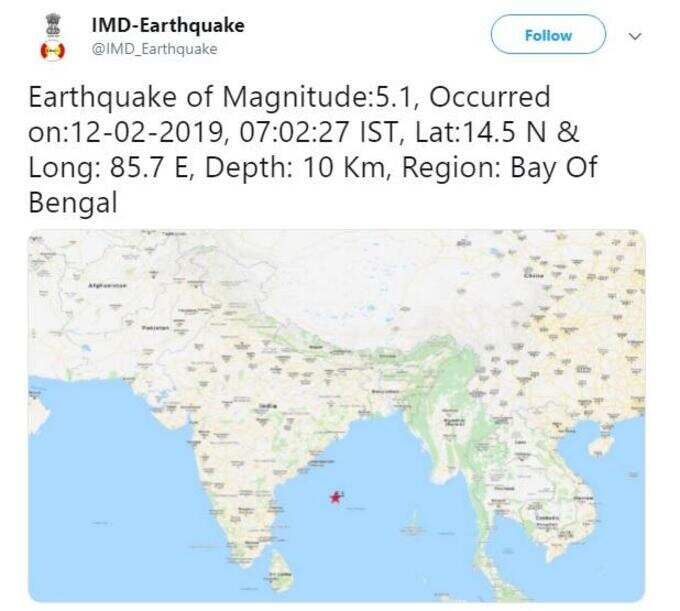The image size is (680, 611).
Task: Click the Myanmar label on map
Action: click(454, 422)
